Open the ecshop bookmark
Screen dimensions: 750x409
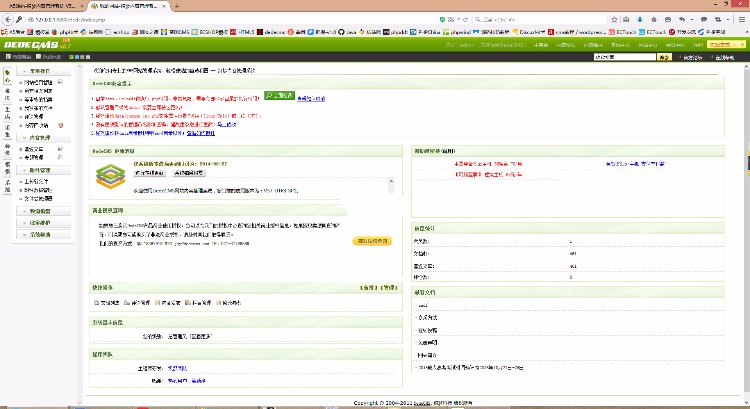[117, 32]
